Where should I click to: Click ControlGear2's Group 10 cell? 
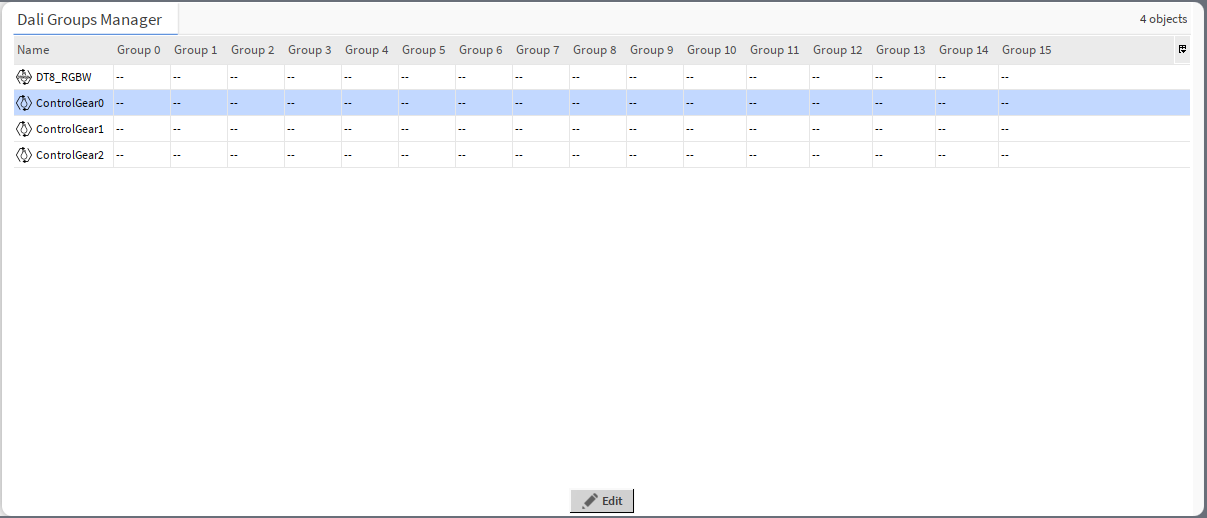715,155
